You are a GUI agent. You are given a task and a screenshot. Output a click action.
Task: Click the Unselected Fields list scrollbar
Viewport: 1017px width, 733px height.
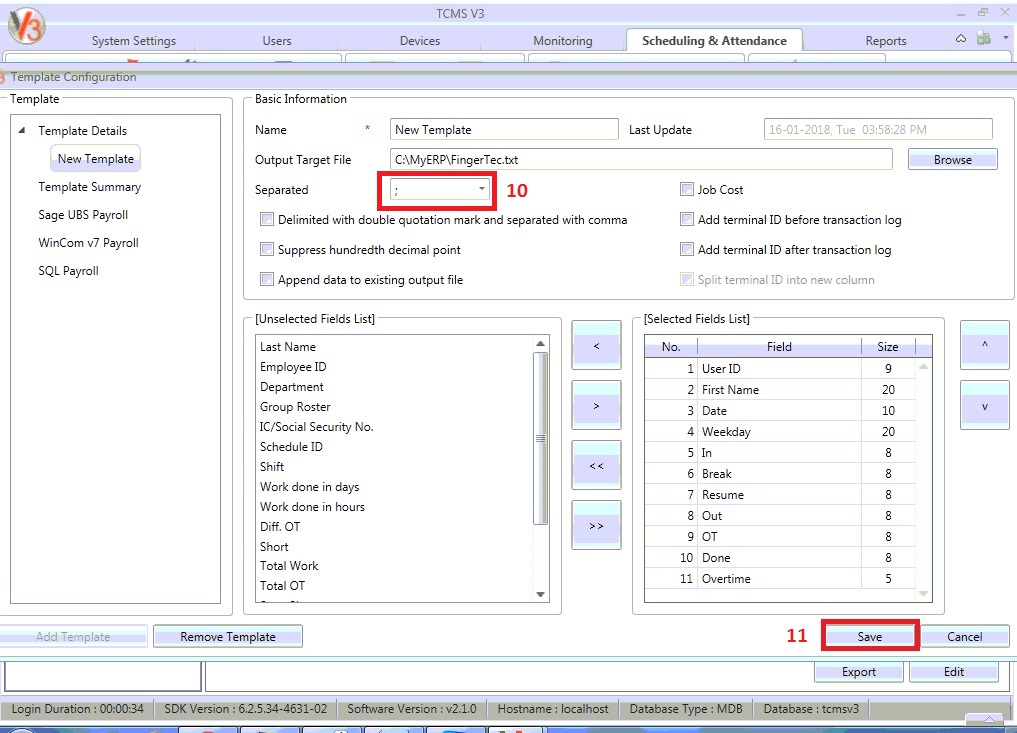click(x=541, y=440)
